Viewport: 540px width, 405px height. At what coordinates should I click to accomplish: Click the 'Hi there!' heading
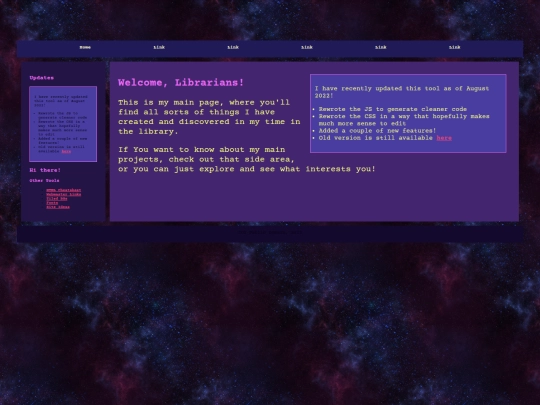coord(45,170)
